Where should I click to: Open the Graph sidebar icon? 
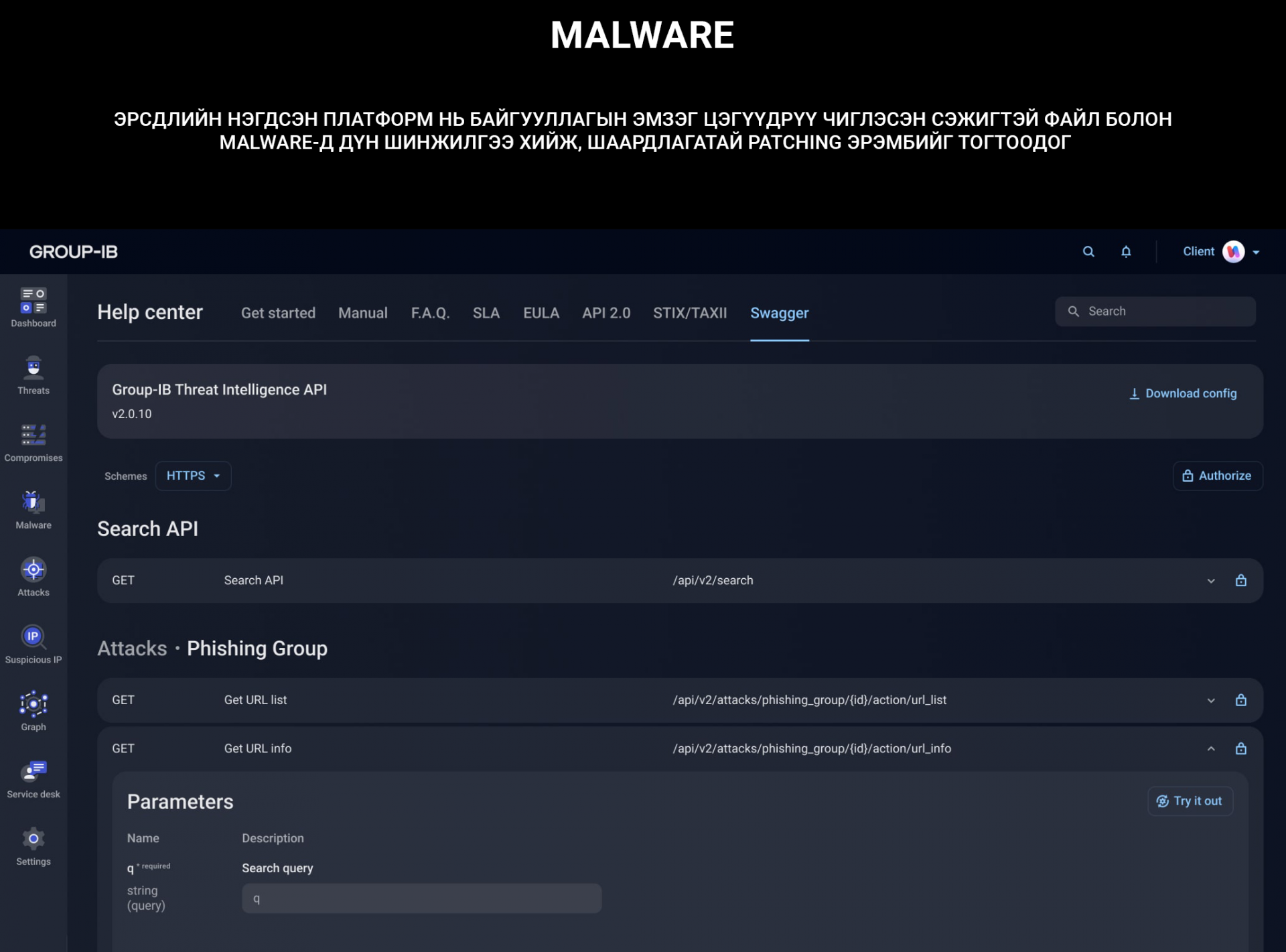click(x=33, y=704)
